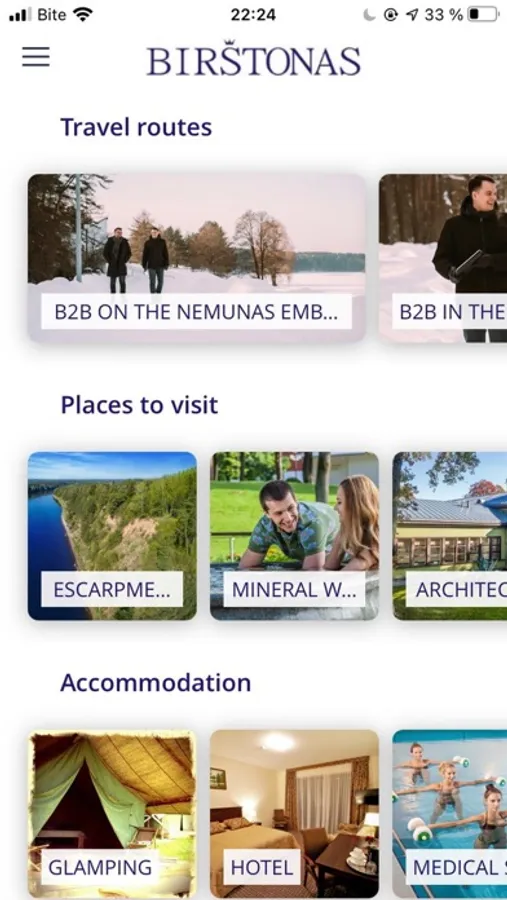Screen dimensions: 507x900
Task: Tap the 22:24 clock in status bar
Action: tap(253, 15)
